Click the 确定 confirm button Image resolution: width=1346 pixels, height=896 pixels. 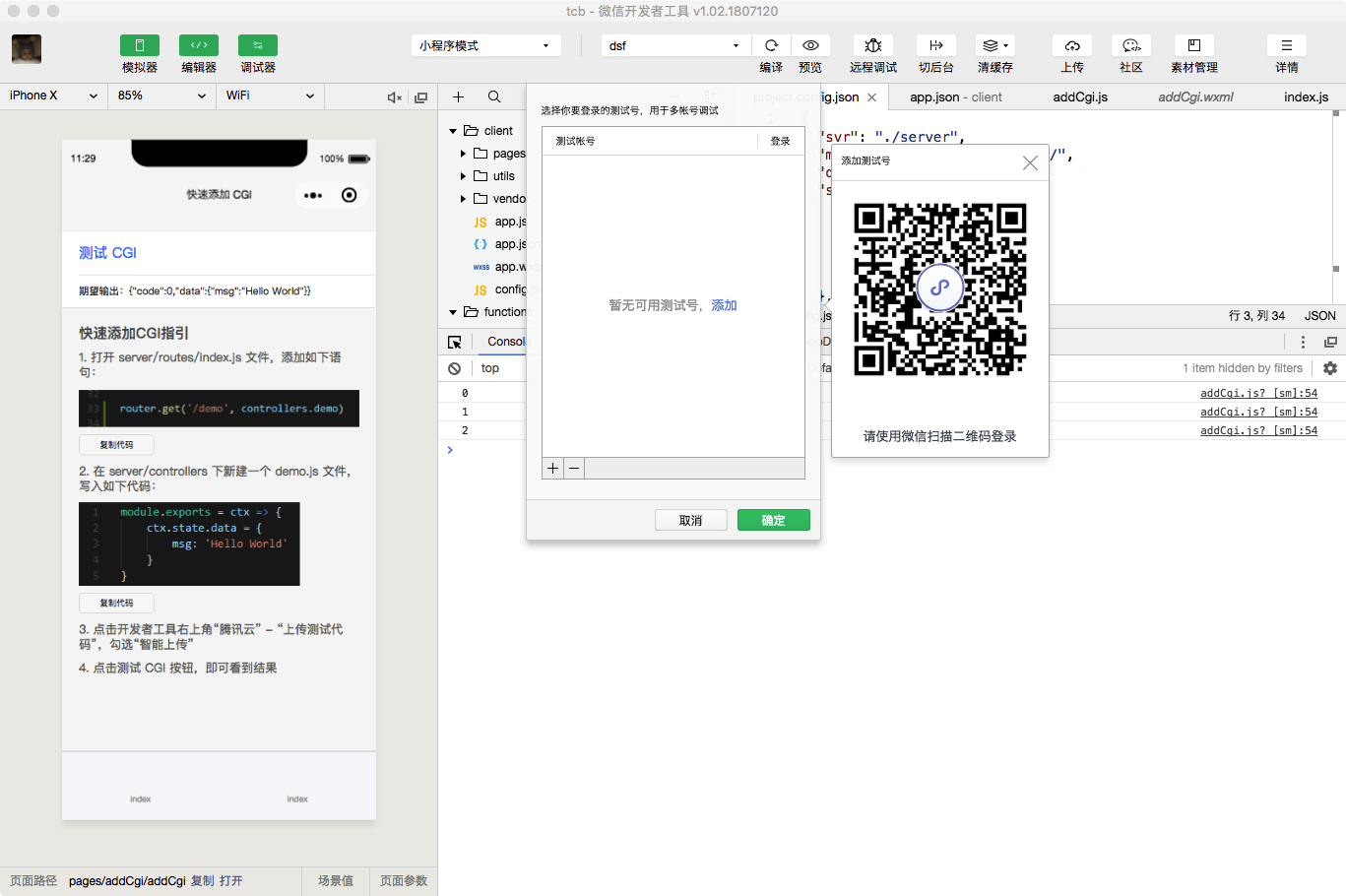tap(773, 520)
